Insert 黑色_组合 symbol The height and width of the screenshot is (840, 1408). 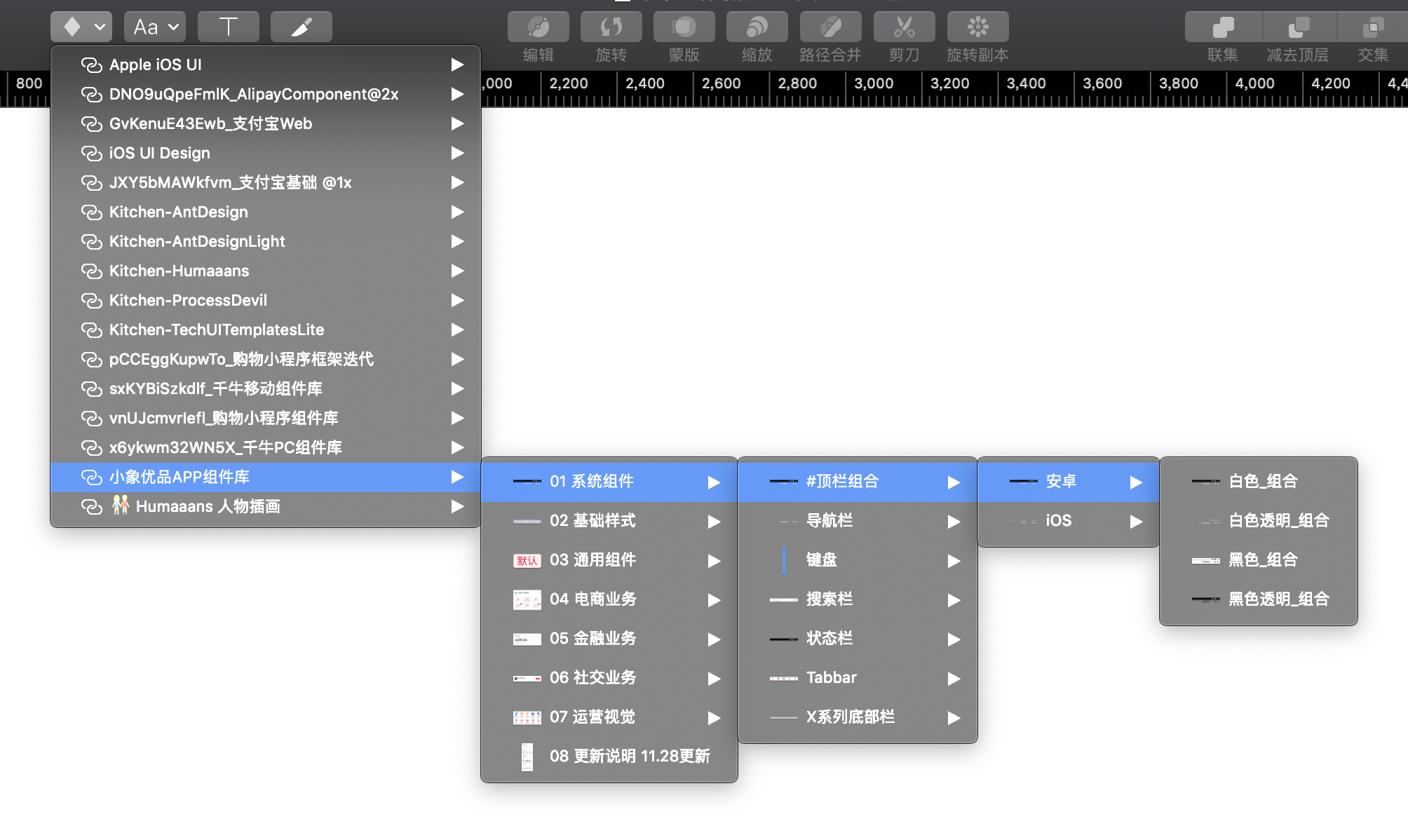coord(1258,560)
